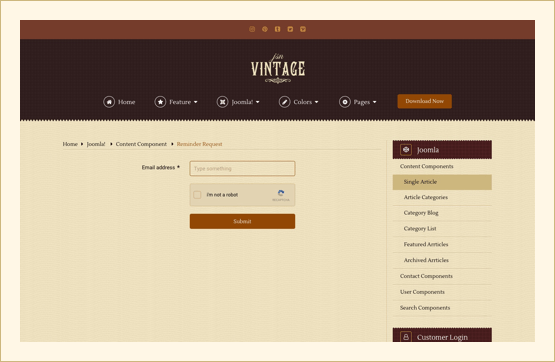Tick the I'm not a robot checkbox
This screenshot has height=362, width=555.
pos(197,195)
